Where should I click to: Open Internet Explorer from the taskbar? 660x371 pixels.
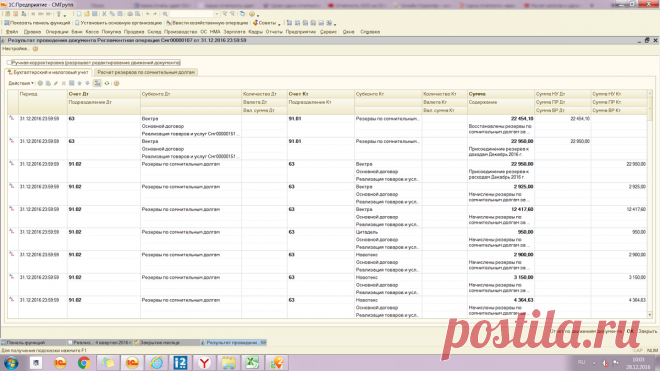pos(156,363)
